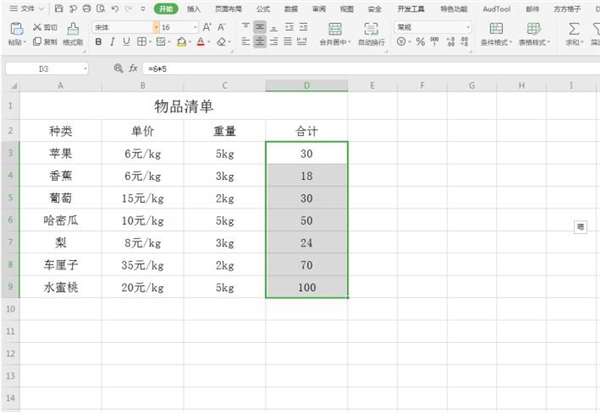Open the font color dropdown arrow
The width and height of the screenshot is (600, 412).
[x=209, y=42]
